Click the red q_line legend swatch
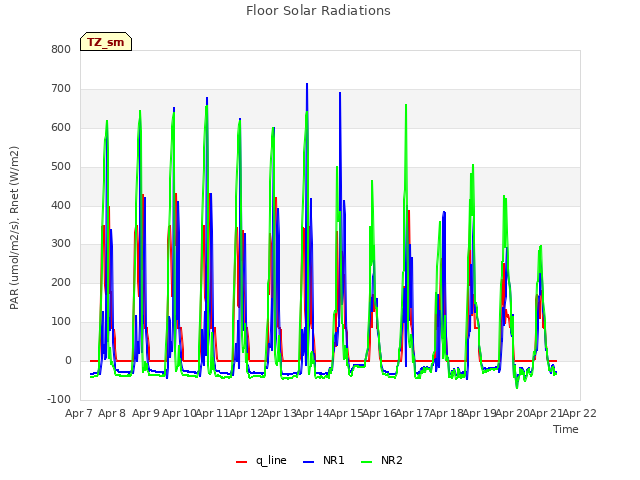640x480 pixels. pyautogui.click(x=242, y=462)
